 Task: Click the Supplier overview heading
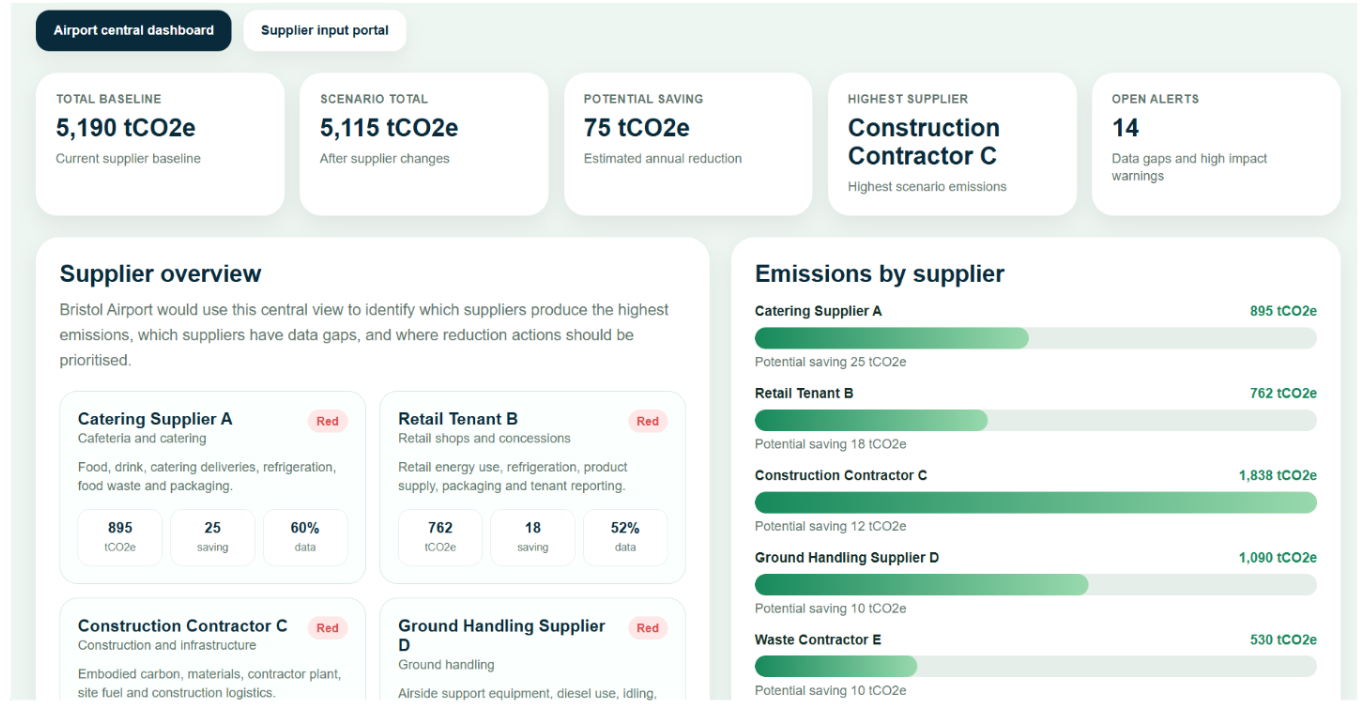160,274
